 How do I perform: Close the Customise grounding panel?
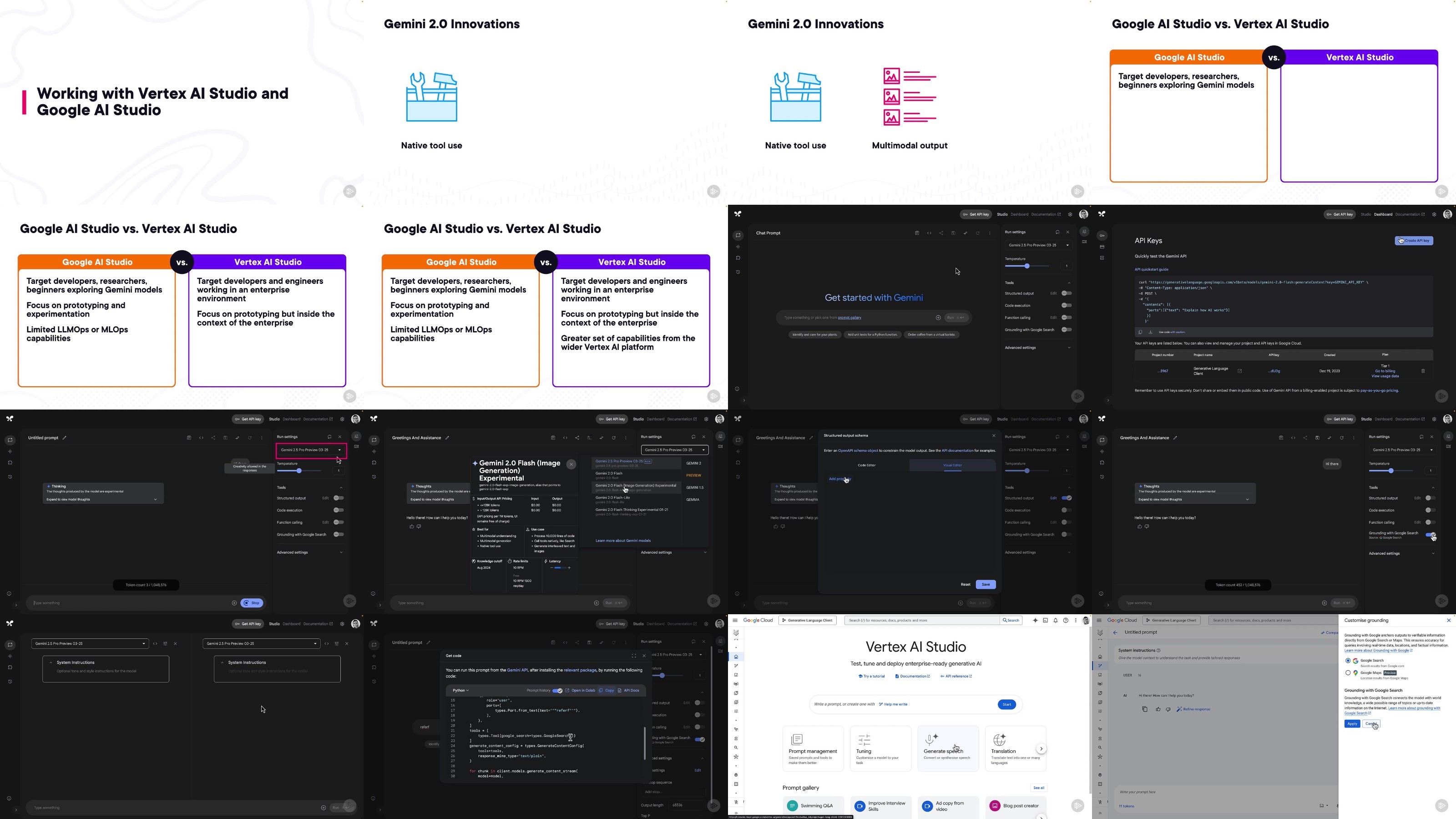pyautogui.click(x=1449, y=620)
